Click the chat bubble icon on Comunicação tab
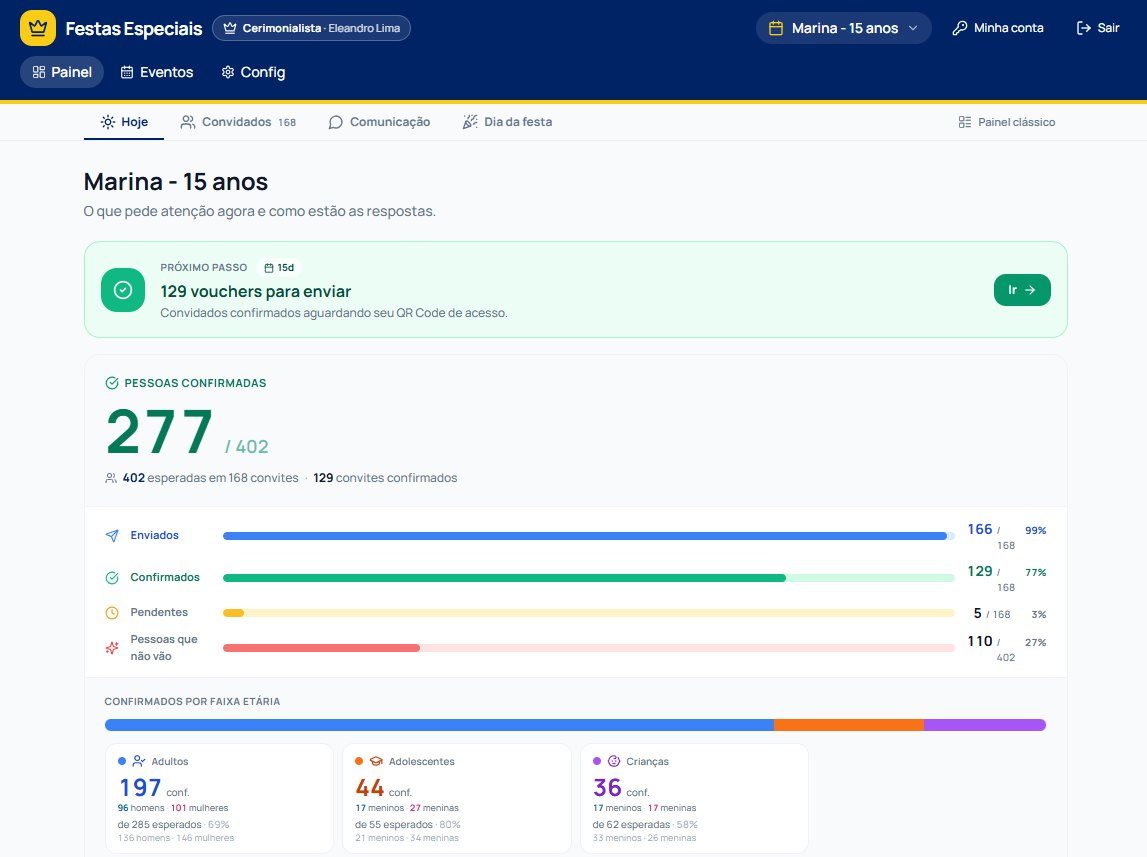Image resolution: width=1147 pixels, height=857 pixels. pyautogui.click(x=336, y=122)
